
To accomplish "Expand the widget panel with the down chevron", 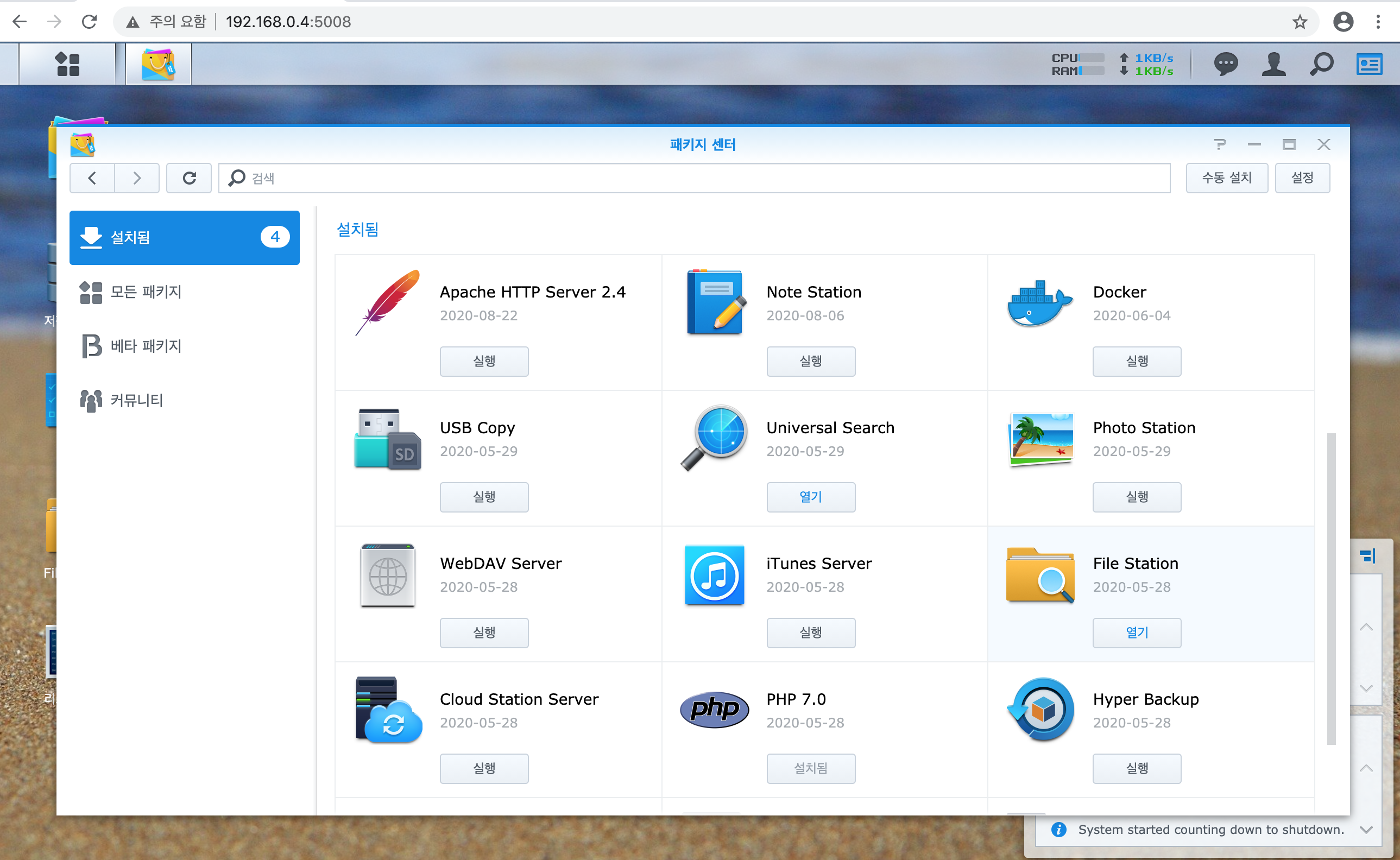I will [1366, 688].
